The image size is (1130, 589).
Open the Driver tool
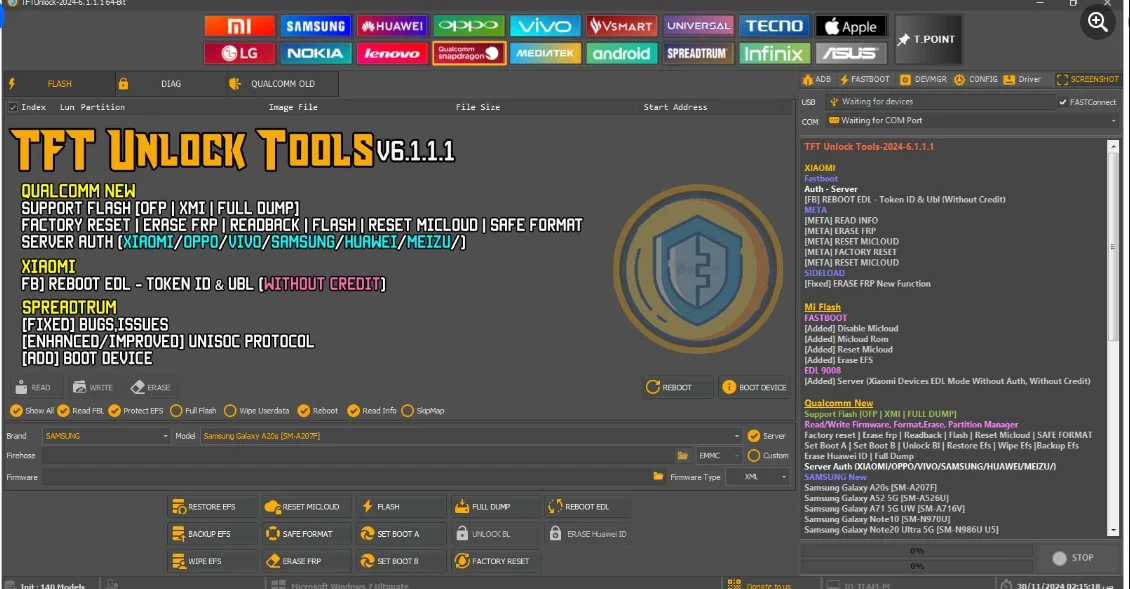coord(1022,79)
